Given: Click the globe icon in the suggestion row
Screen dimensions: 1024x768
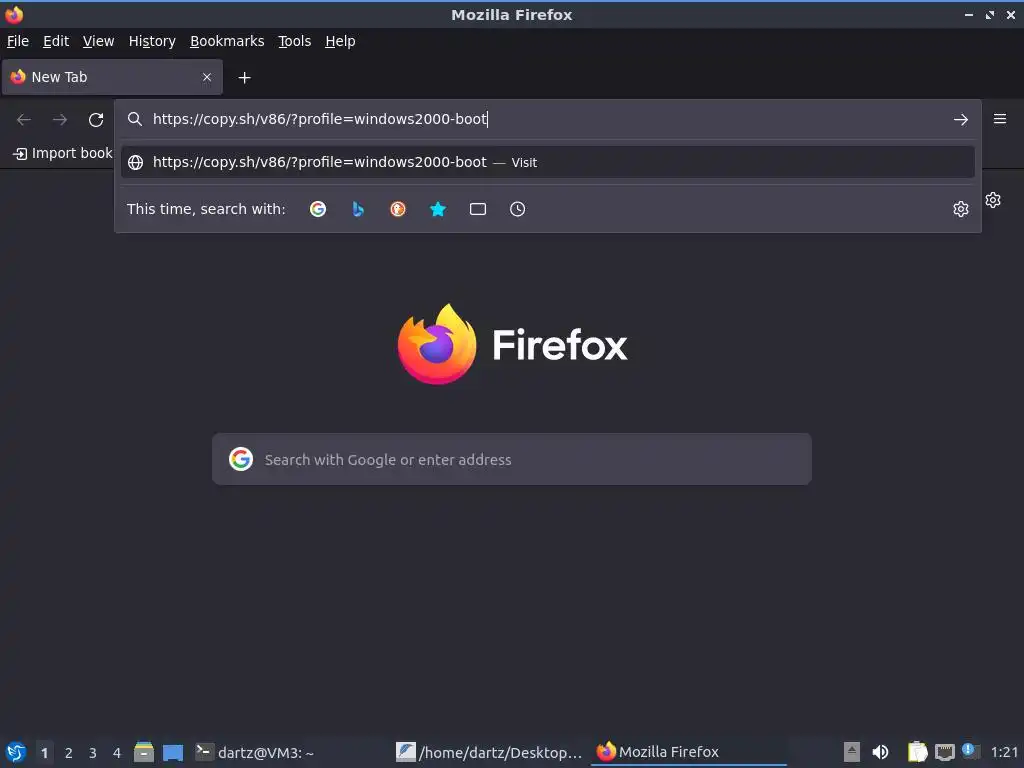Looking at the screenshot, I should click(x=135, y=162).
